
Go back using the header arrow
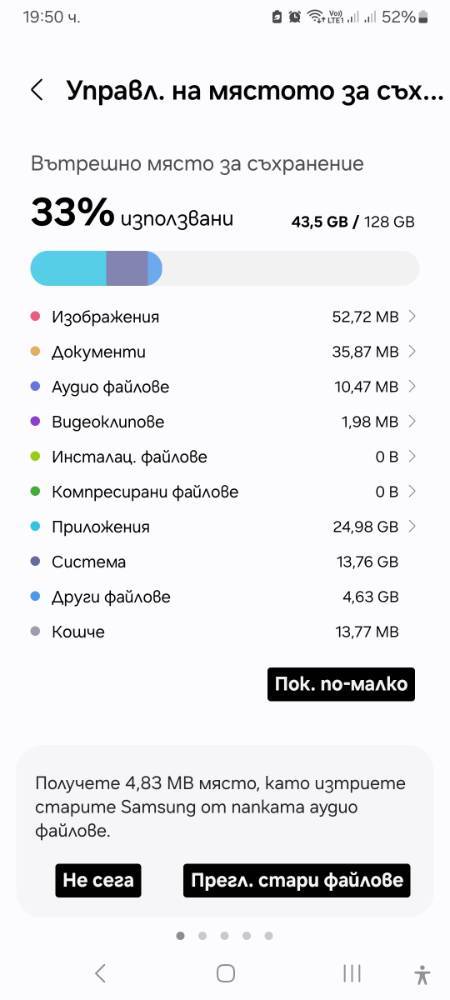click(38, 91)
